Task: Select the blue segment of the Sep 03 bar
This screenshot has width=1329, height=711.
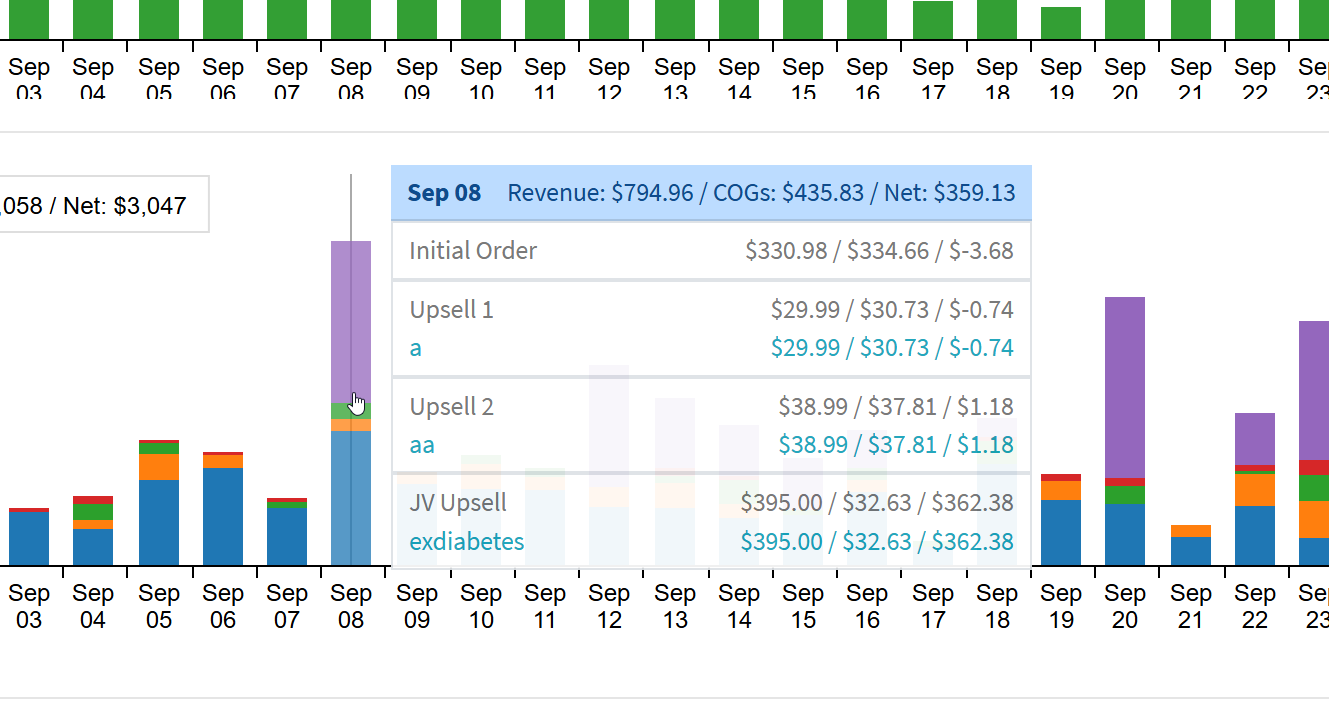Action: (29, 538)
